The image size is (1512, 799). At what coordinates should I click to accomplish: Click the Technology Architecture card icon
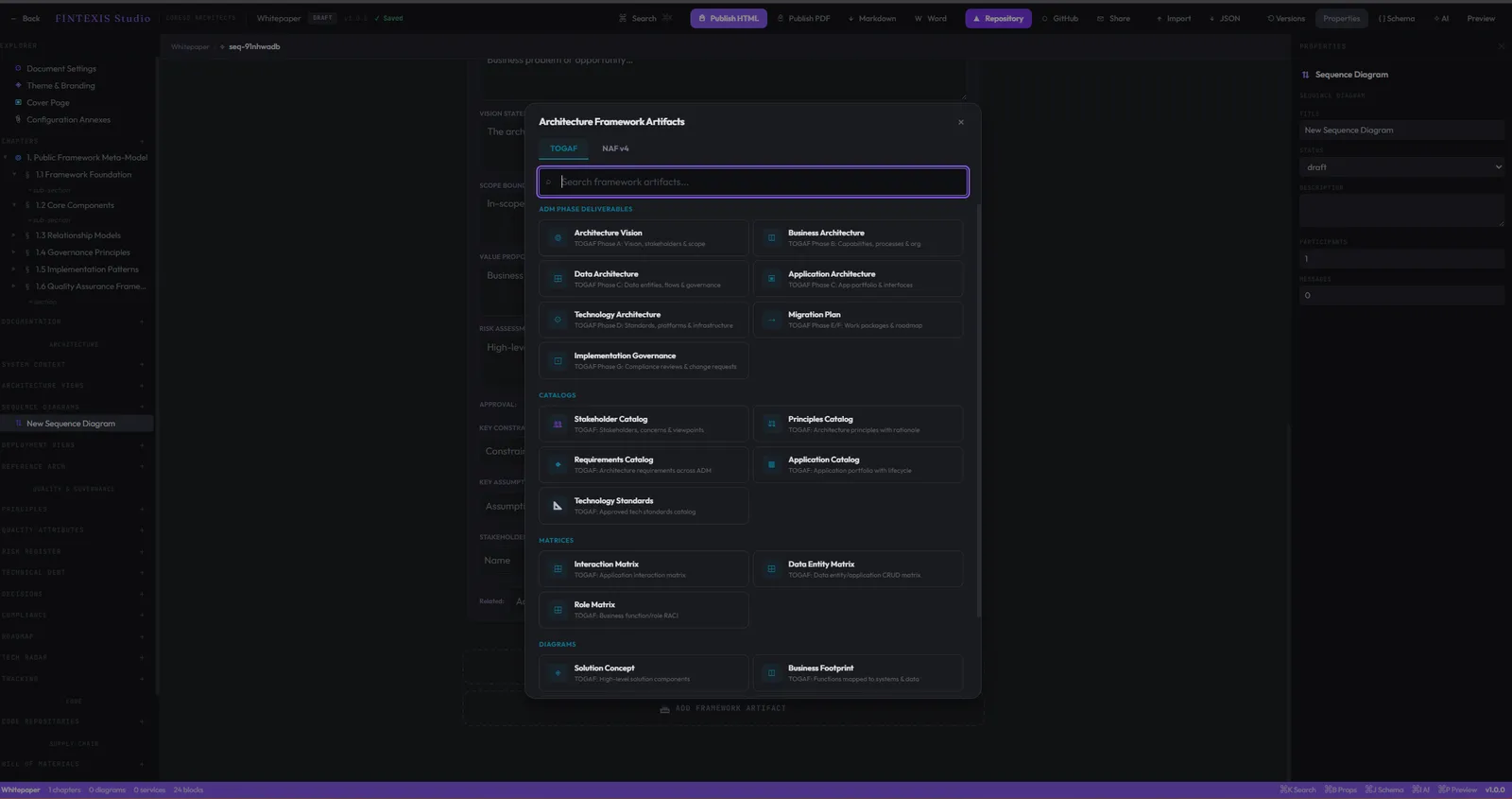pos(558,320)
